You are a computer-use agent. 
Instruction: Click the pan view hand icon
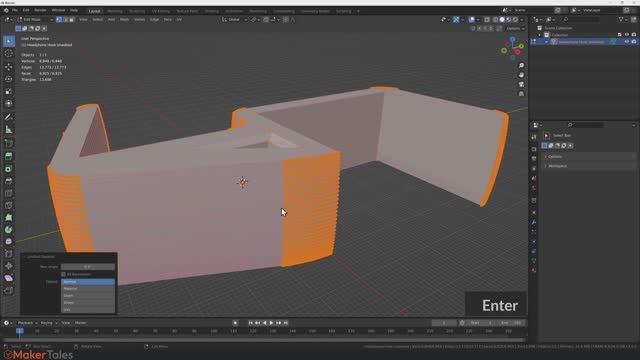(x=521, y=75)
